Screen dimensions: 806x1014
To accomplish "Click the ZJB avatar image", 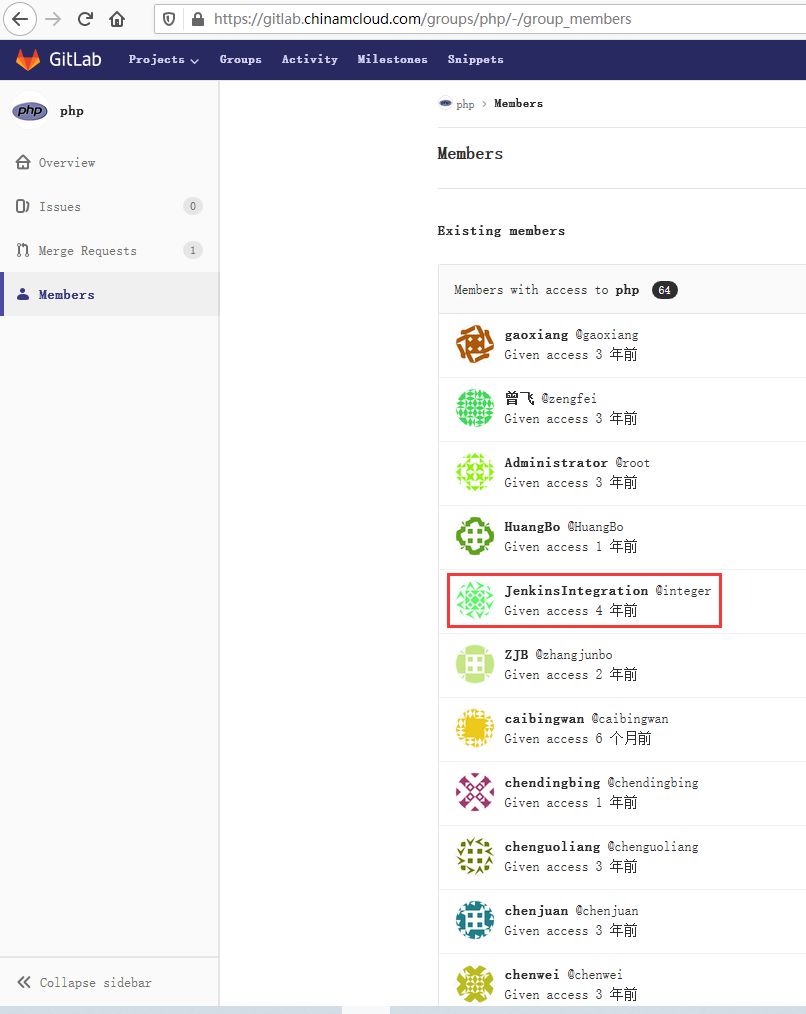I will (475, 664).
